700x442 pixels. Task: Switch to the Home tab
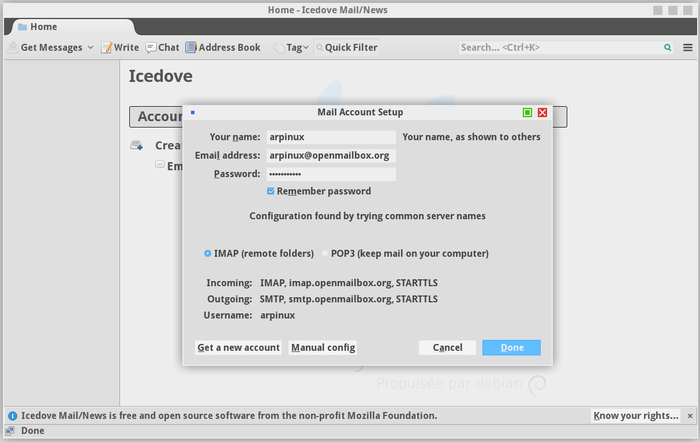[71, 27]
